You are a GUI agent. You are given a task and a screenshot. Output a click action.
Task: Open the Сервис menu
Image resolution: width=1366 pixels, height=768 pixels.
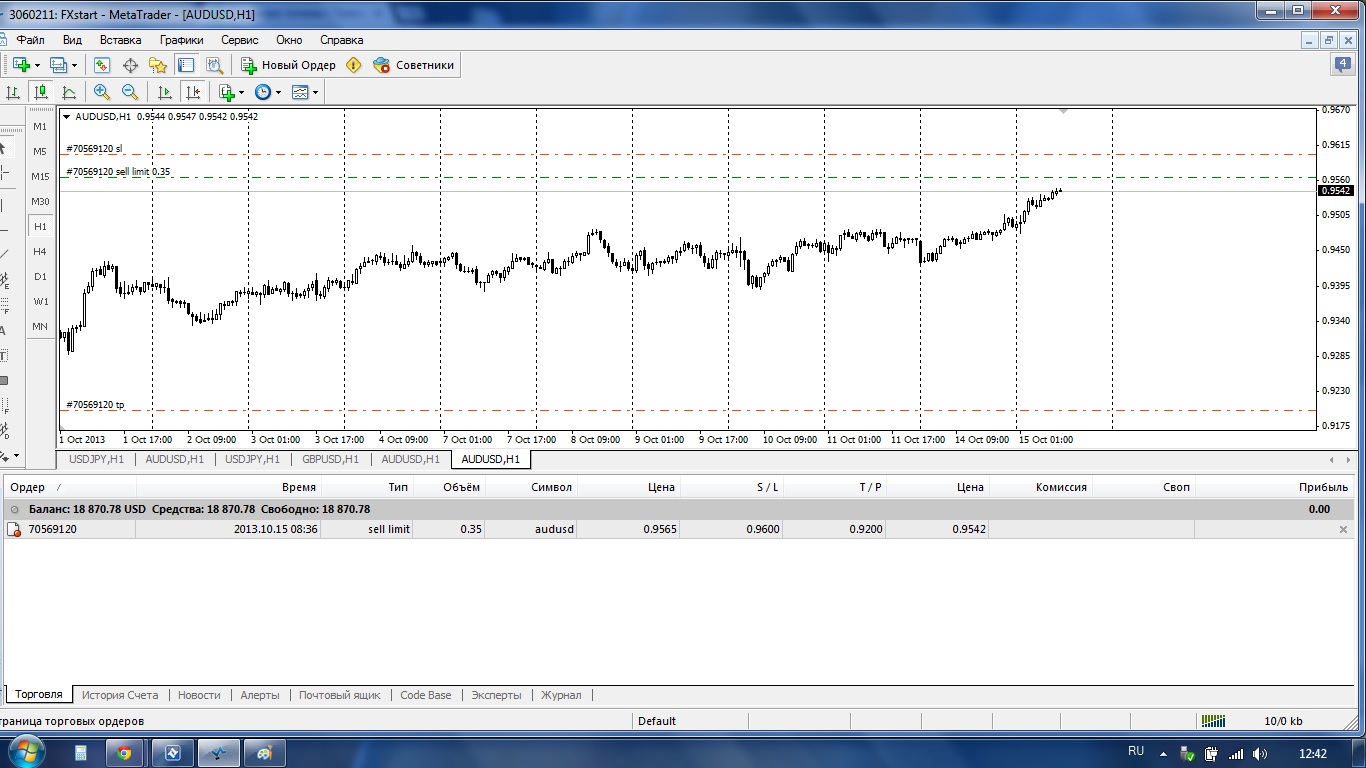(x=239, y=40)
